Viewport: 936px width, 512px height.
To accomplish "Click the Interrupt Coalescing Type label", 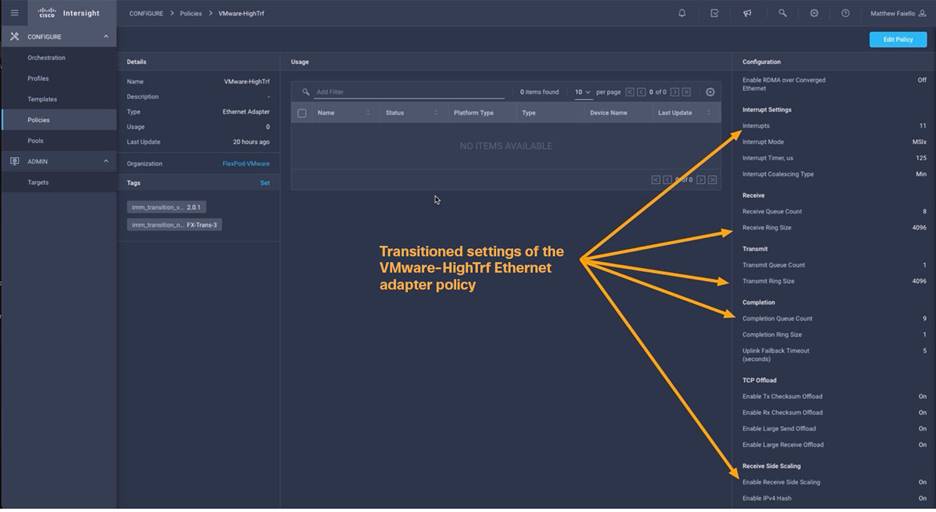I will (778, 174).
